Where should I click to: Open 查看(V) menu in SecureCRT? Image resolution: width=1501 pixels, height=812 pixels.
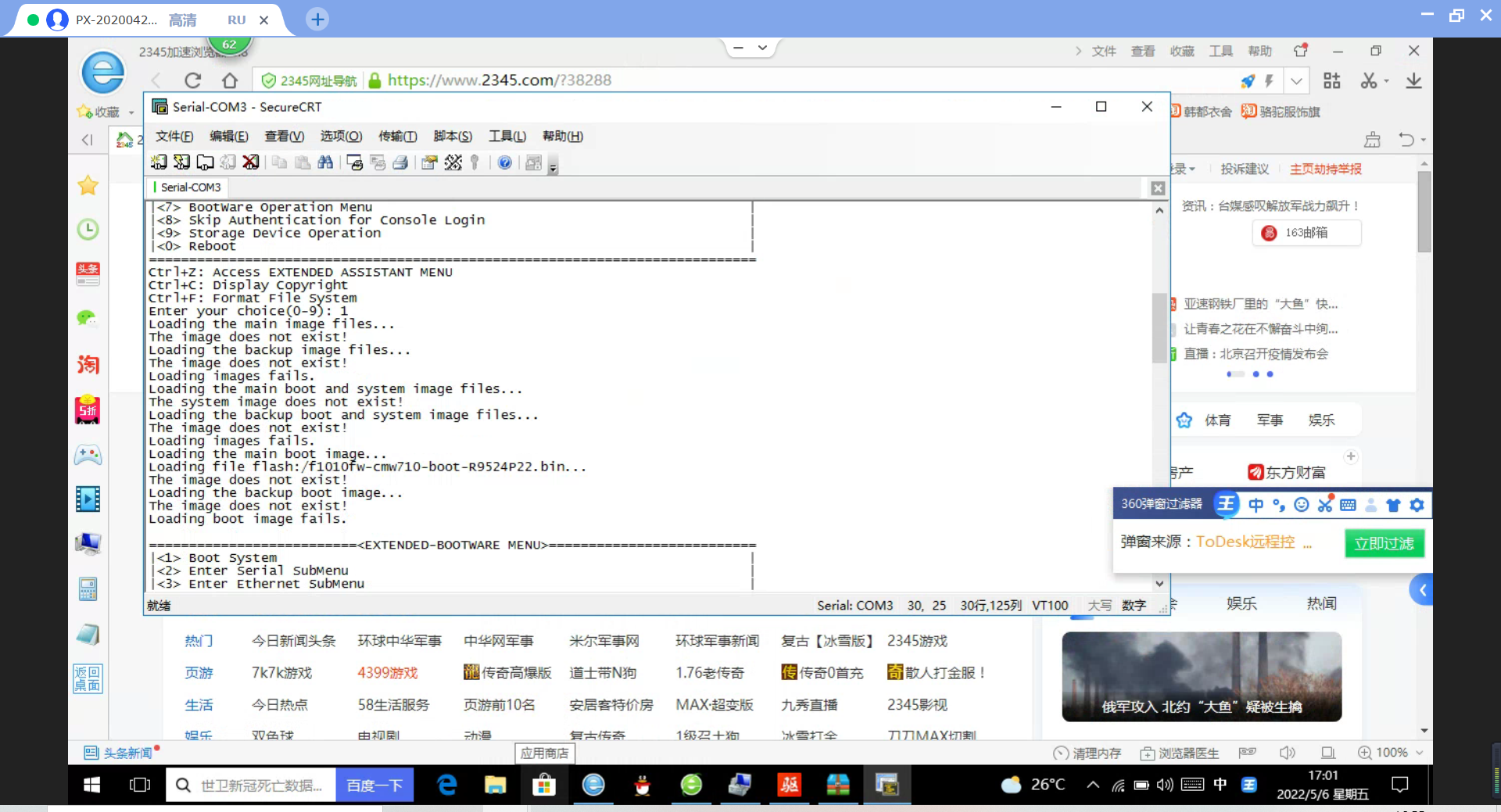284,136
